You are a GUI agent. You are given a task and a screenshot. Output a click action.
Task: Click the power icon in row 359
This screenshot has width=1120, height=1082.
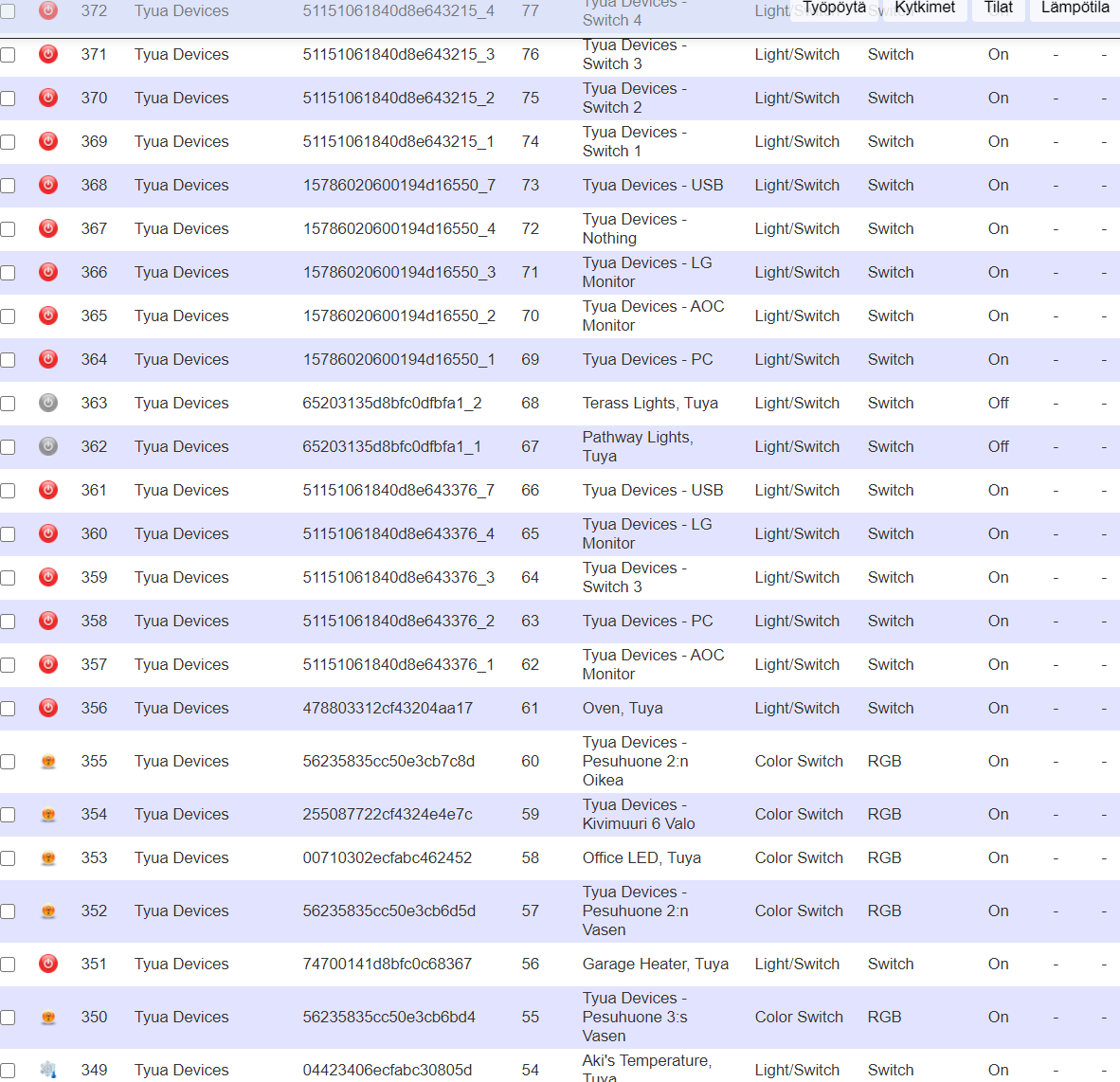(x=48, y=577)
